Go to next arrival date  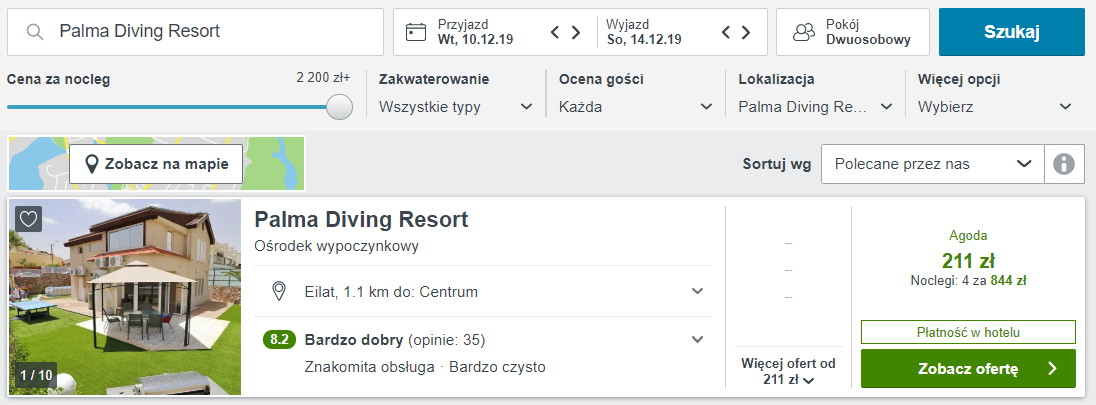[576, 32]
